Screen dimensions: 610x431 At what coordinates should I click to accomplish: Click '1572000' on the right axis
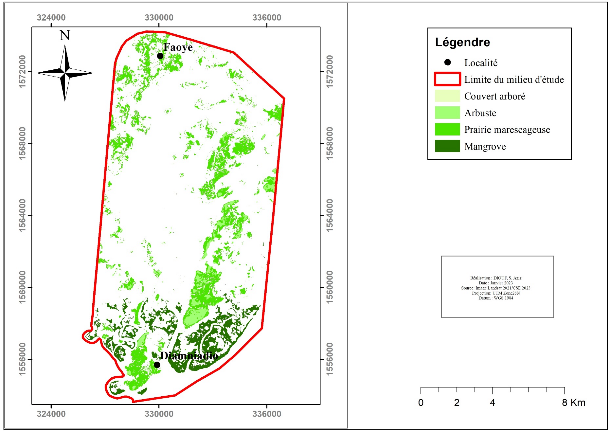[x=330, y=72]
